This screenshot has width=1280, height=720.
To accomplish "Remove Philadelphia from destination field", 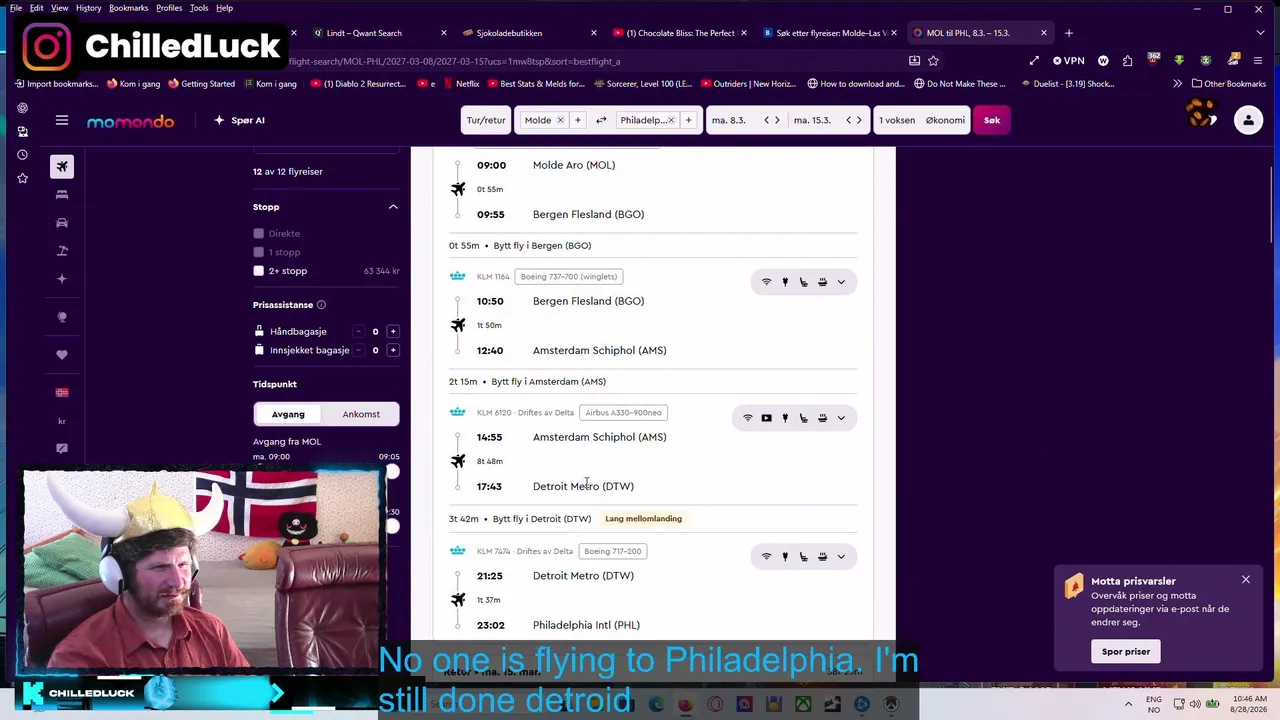I will pyautogui.click(x=671, y=120).
